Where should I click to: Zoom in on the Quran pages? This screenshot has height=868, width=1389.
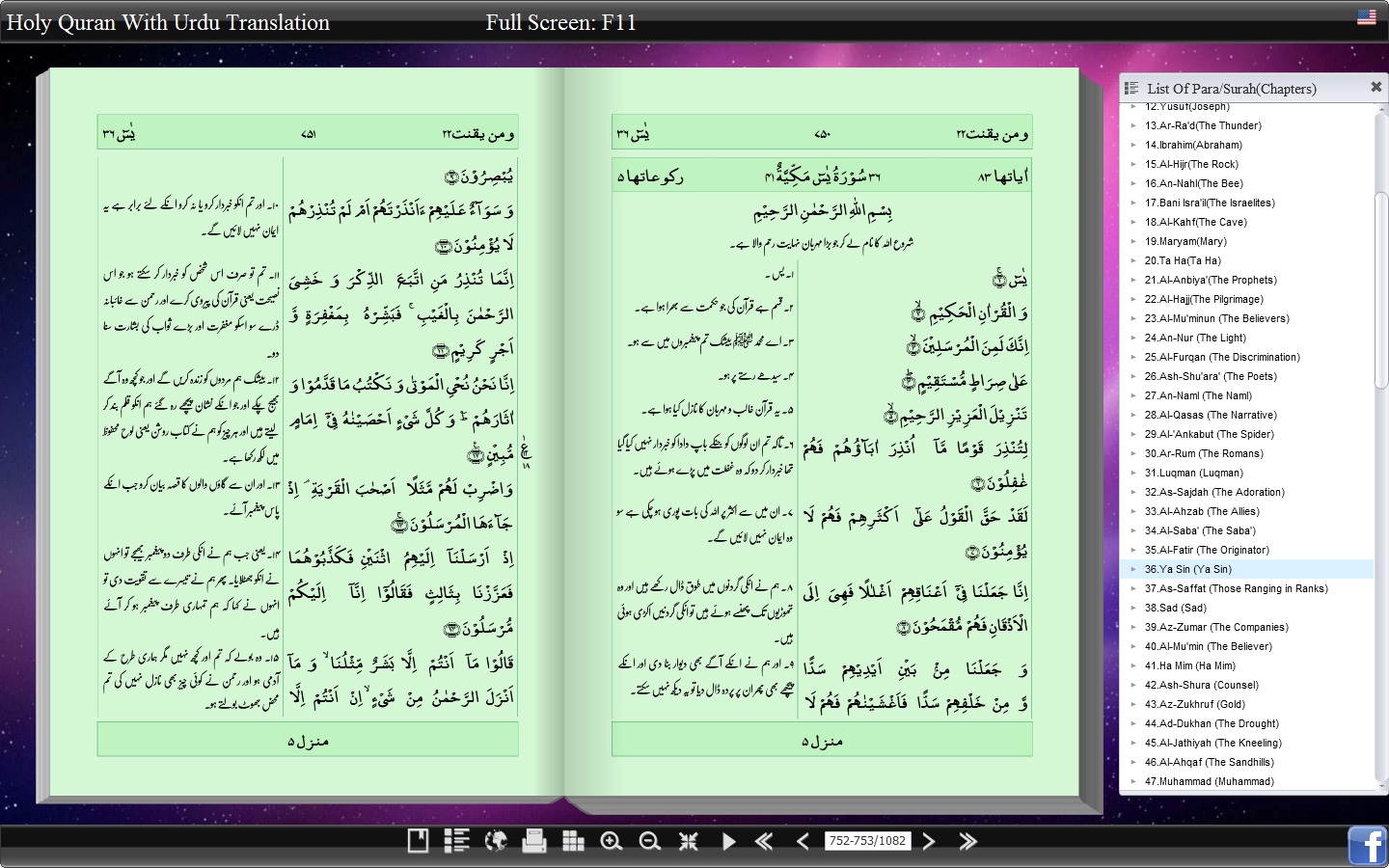tap(612, 841)
